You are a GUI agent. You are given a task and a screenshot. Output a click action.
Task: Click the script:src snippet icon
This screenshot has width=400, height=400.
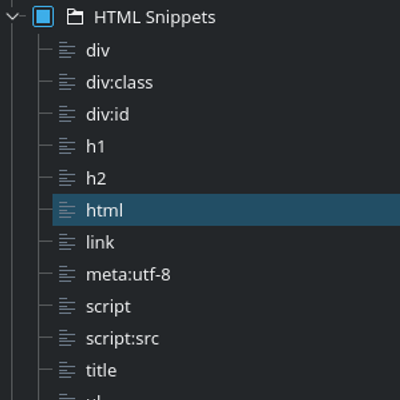[67, 338]
